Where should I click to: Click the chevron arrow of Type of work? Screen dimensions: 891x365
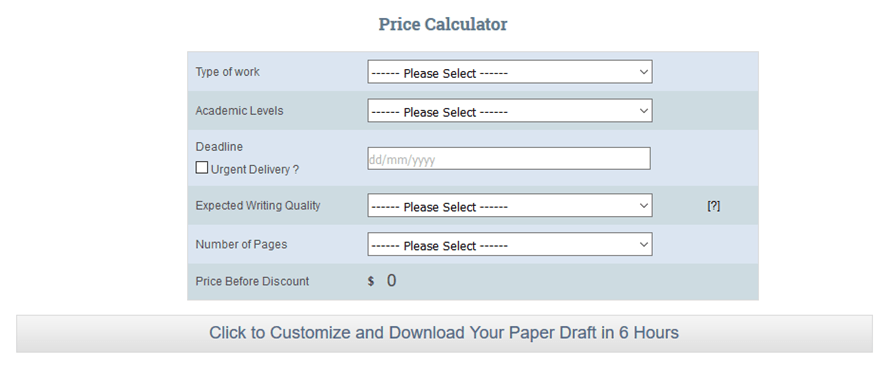(643, 72)
